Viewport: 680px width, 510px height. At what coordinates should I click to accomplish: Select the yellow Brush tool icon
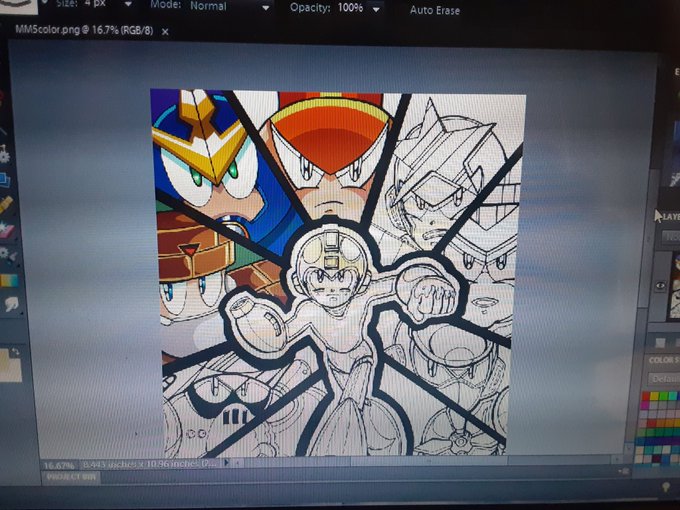click(x=6, y=205)
